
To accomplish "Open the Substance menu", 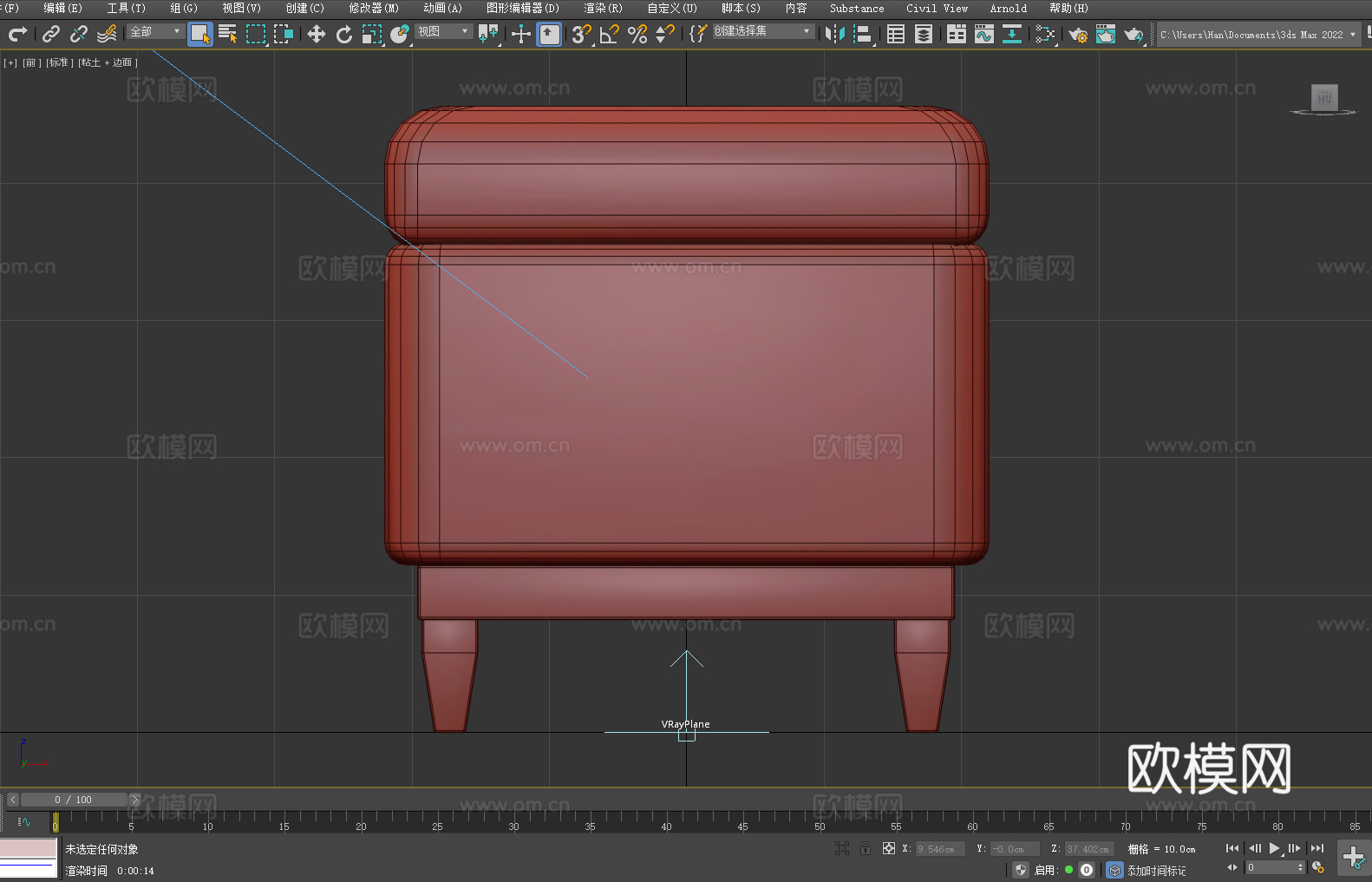I will pyautogui.click(x=857, y=8).
